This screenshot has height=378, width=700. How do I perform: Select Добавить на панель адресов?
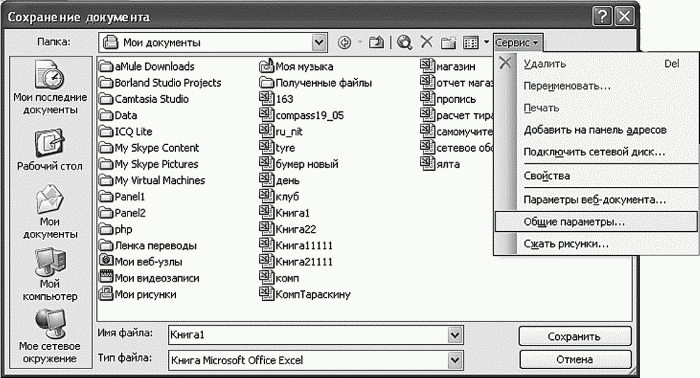tap(596, 130)
